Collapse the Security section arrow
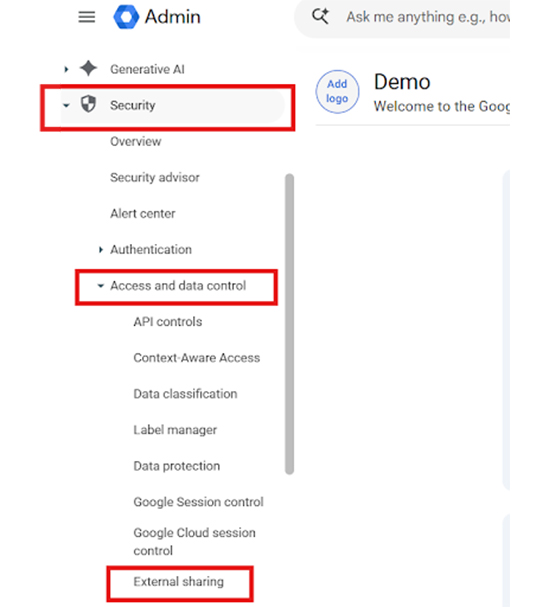This screenshot has width=549, height=607. [66, 105]
